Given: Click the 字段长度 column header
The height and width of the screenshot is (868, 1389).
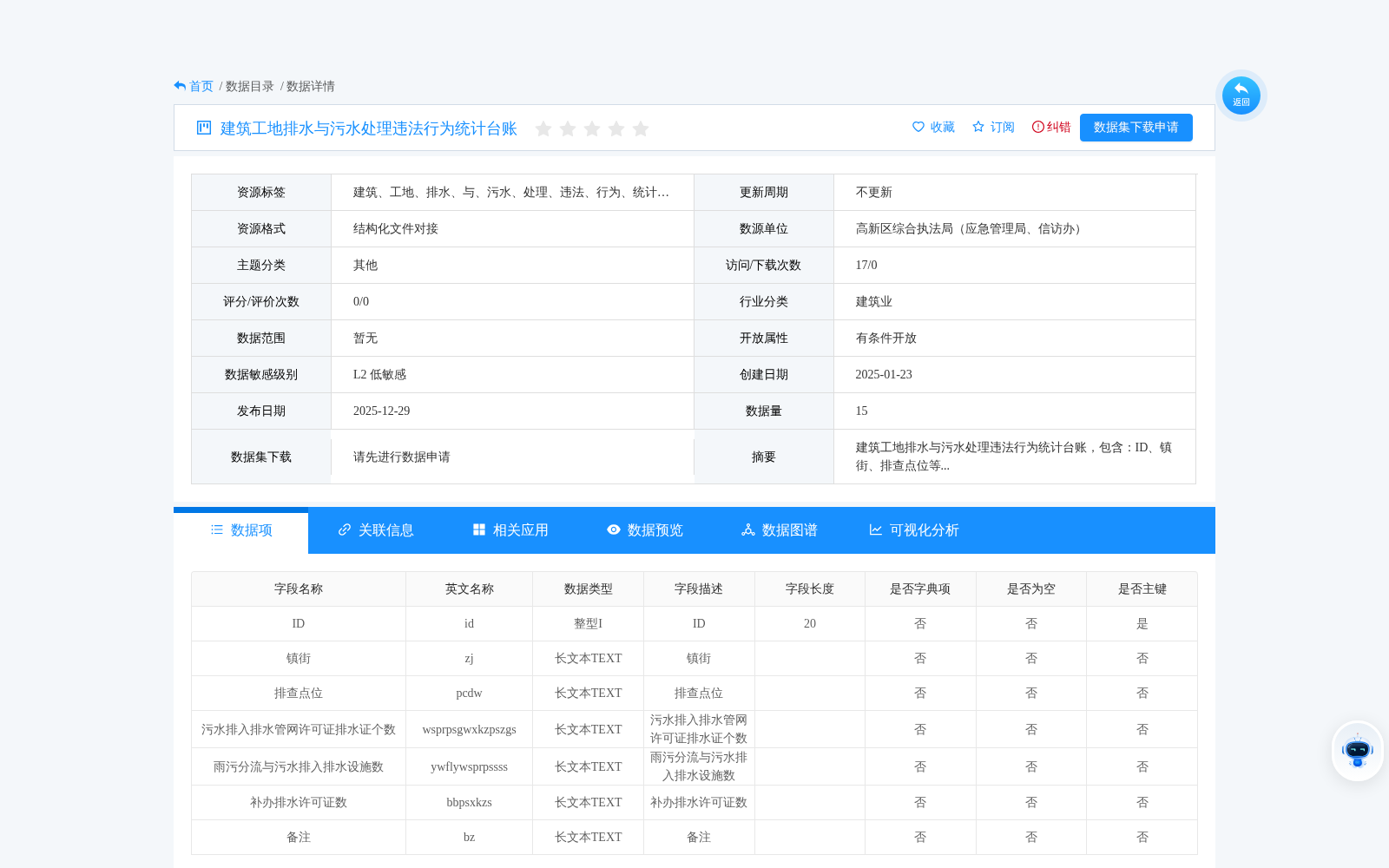Looking at the screenshot, I should coord(810,589).
